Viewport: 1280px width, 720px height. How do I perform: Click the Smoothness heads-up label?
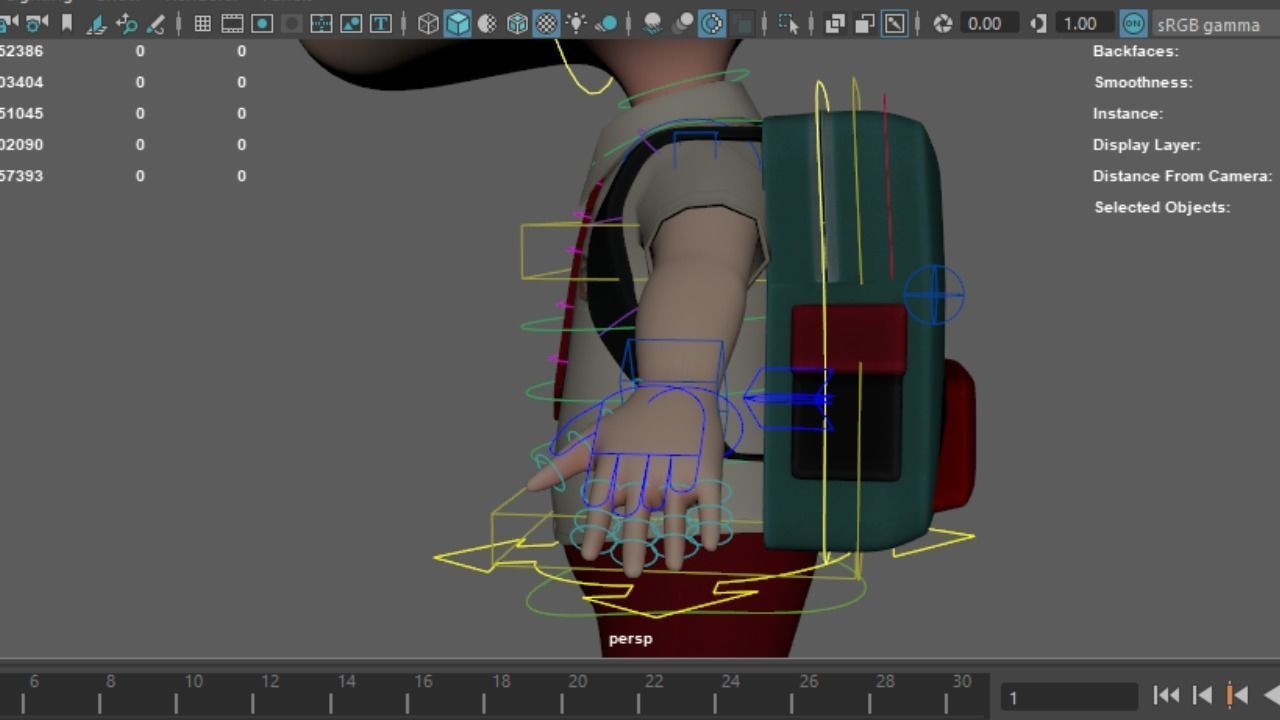tap(1143, 82)
